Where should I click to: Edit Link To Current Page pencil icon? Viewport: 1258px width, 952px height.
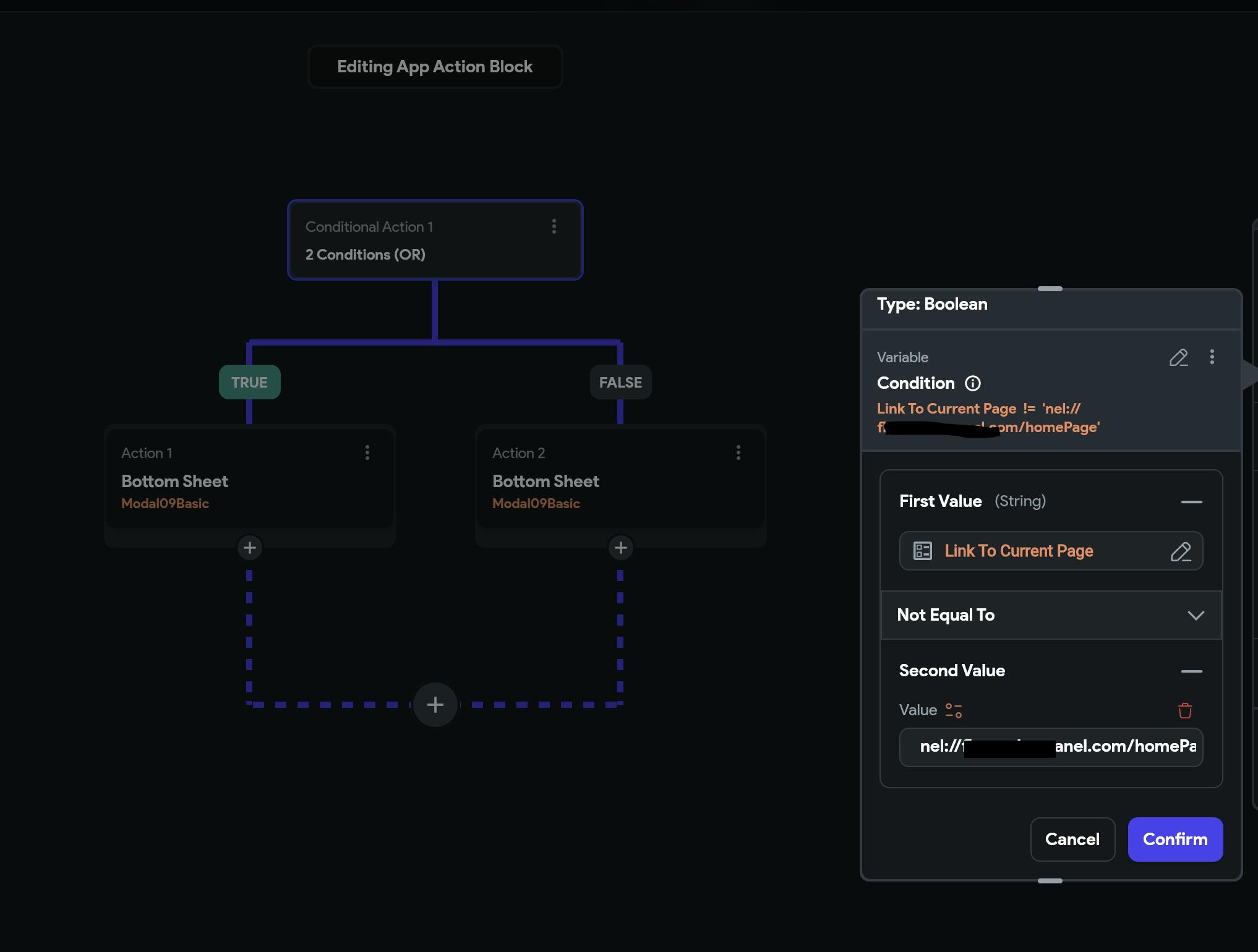click(1180, 551)
